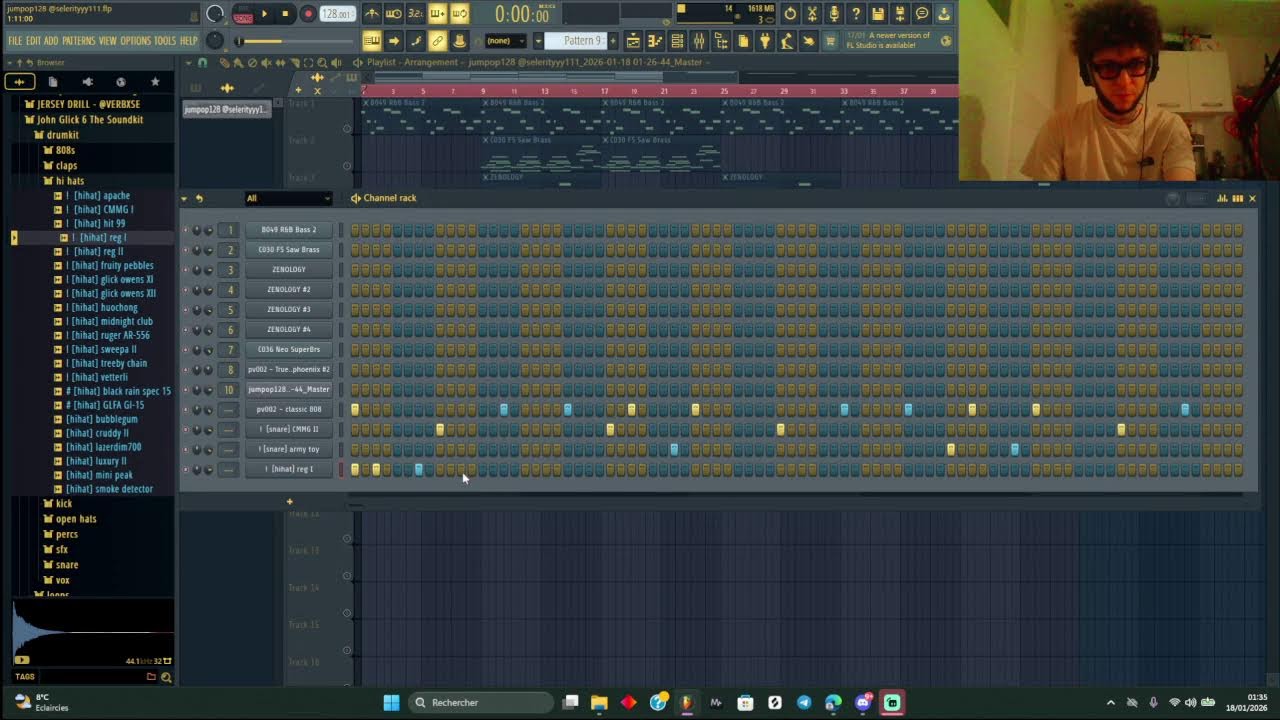Click the render export download icon
The height and width of the screenshot is (720, 1280).
pos(944,14)
